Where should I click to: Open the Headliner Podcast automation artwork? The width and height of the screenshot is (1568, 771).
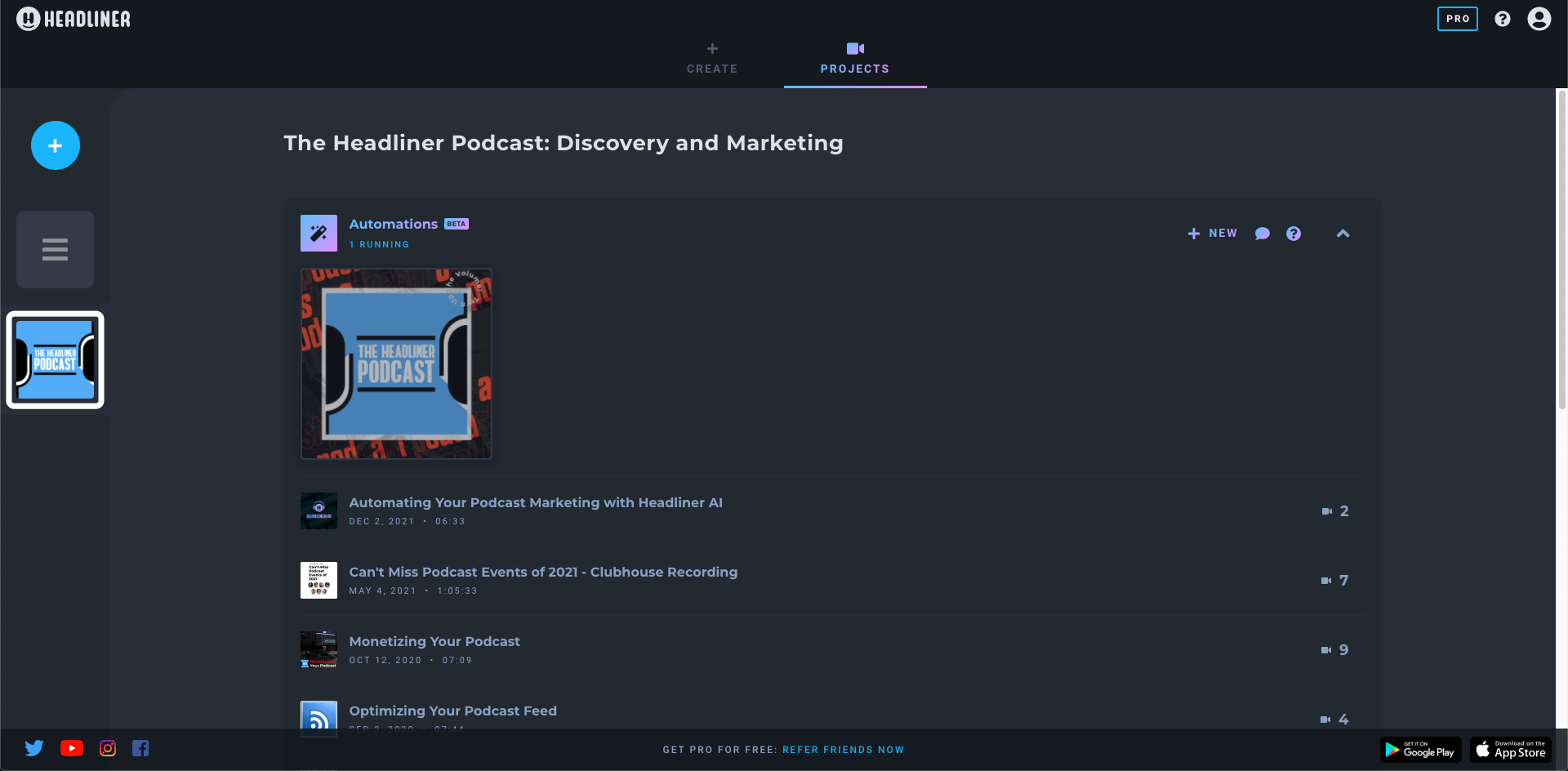point(396,363)
